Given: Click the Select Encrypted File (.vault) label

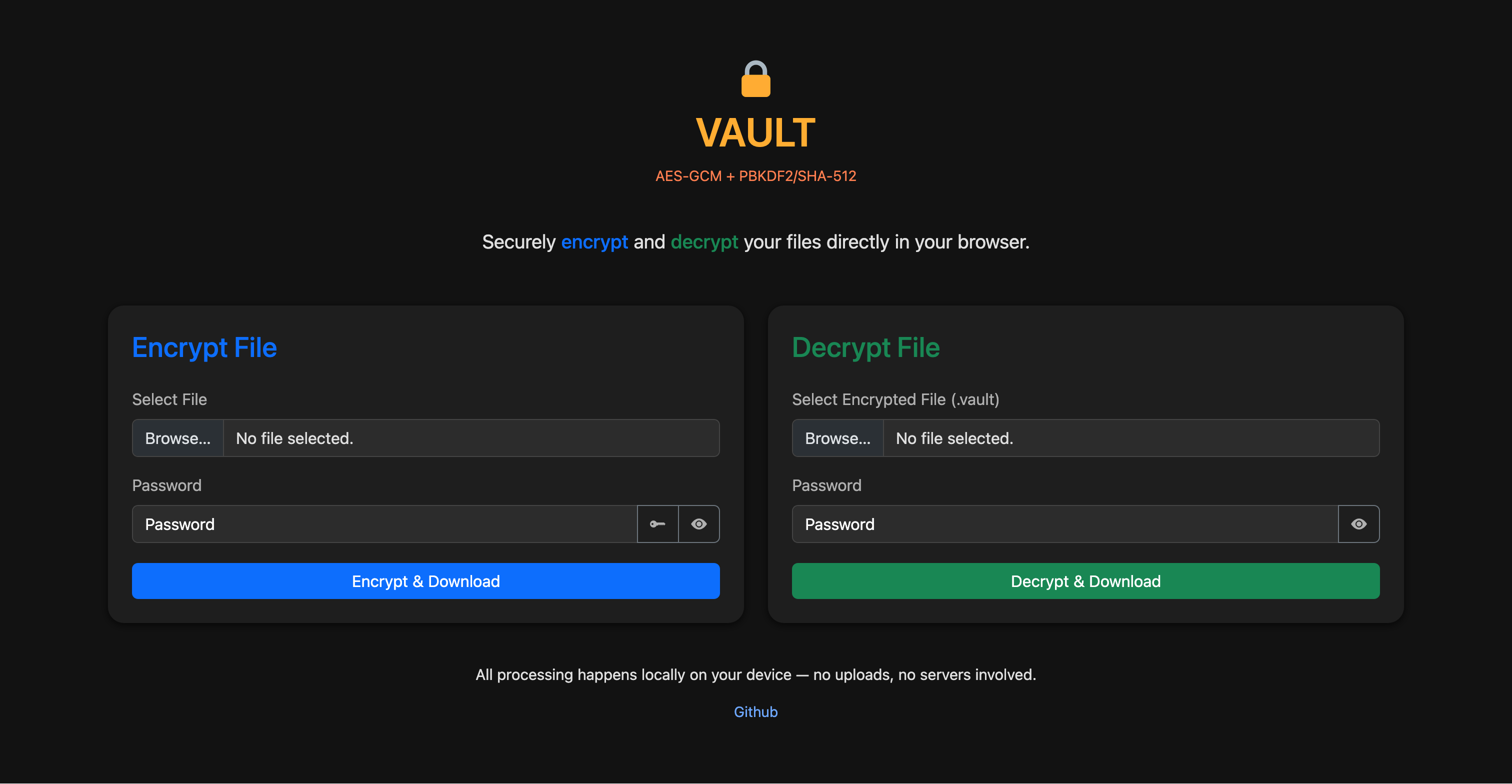Looking at the screenshot, I should [895, 399].
